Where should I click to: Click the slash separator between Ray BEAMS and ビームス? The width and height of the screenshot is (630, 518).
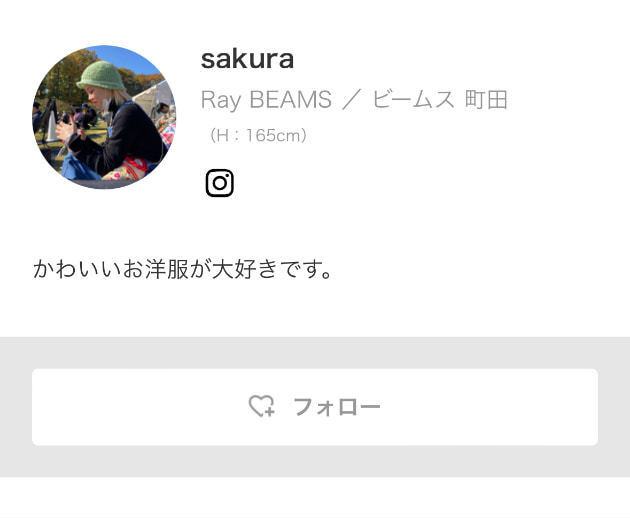352,100
